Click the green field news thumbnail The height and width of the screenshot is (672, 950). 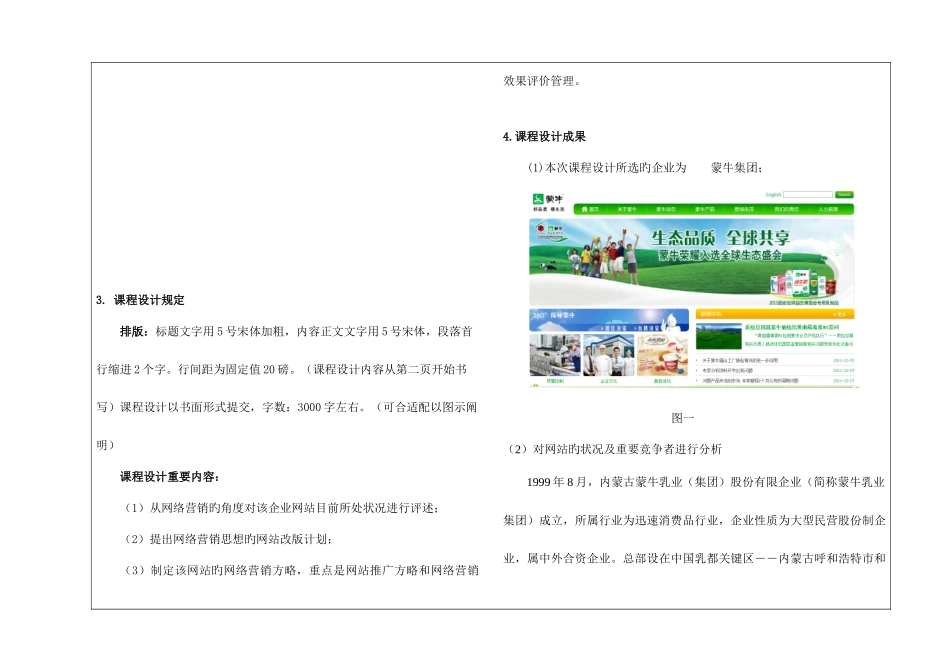point(719,336)
